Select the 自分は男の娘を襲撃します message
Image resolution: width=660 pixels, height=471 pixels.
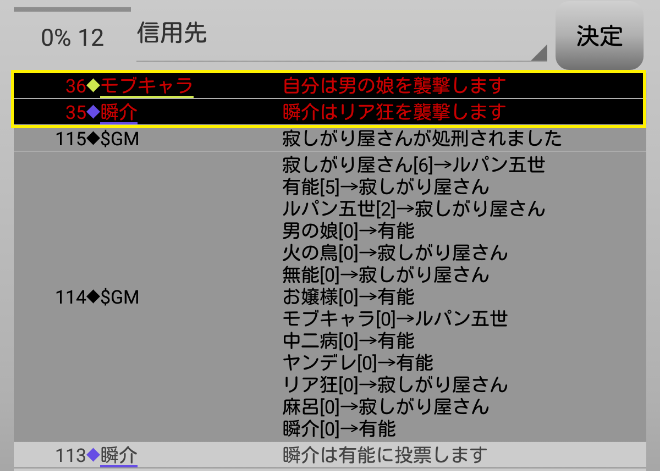[394, 86]
